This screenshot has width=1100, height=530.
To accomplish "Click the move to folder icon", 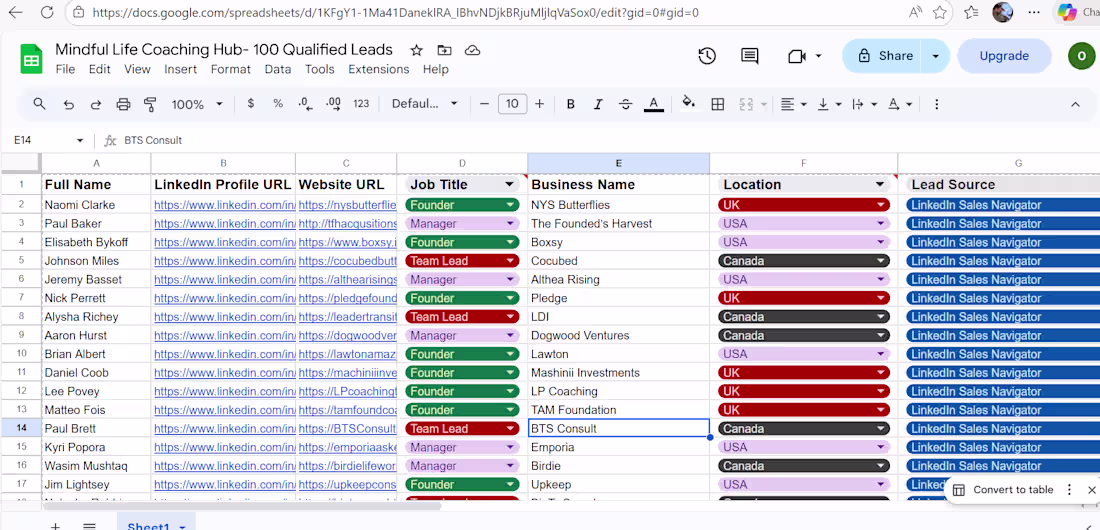I will (x=444, y=50).
